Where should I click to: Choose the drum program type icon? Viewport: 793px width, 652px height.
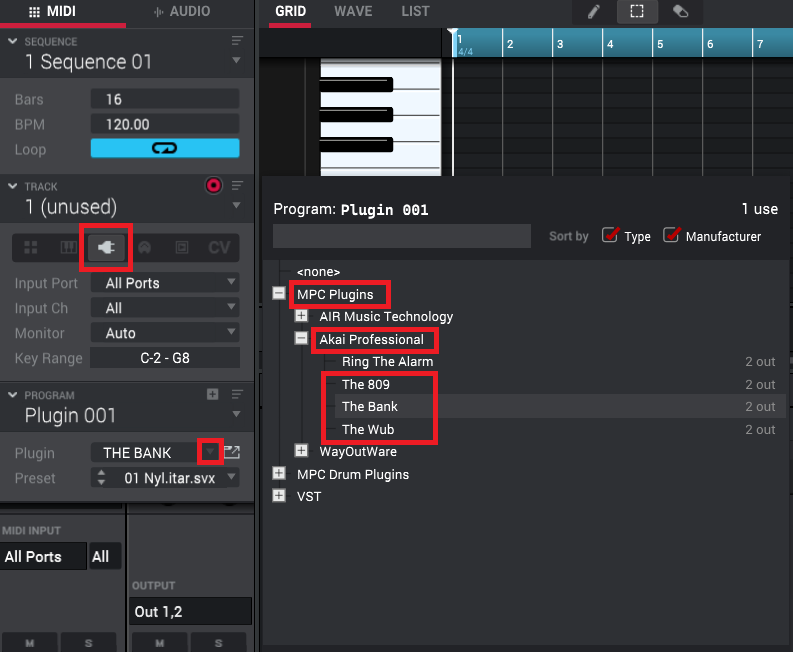31,247
